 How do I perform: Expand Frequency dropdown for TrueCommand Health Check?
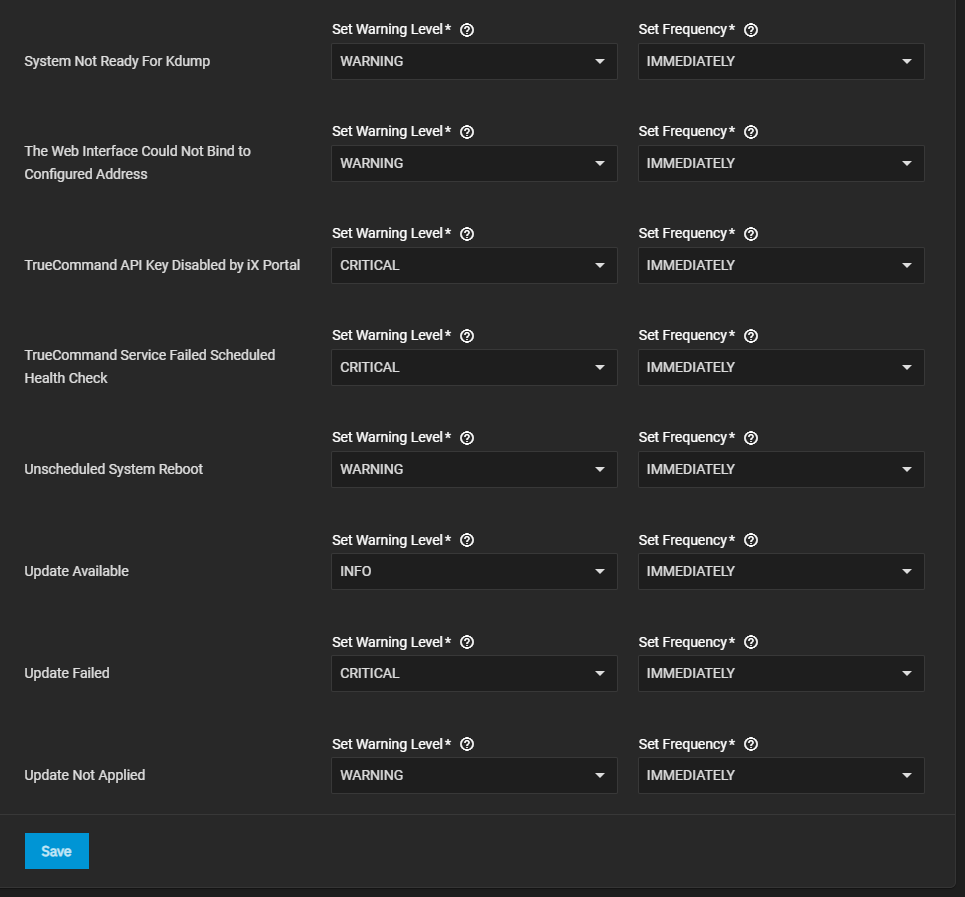(x=781, y=368)
